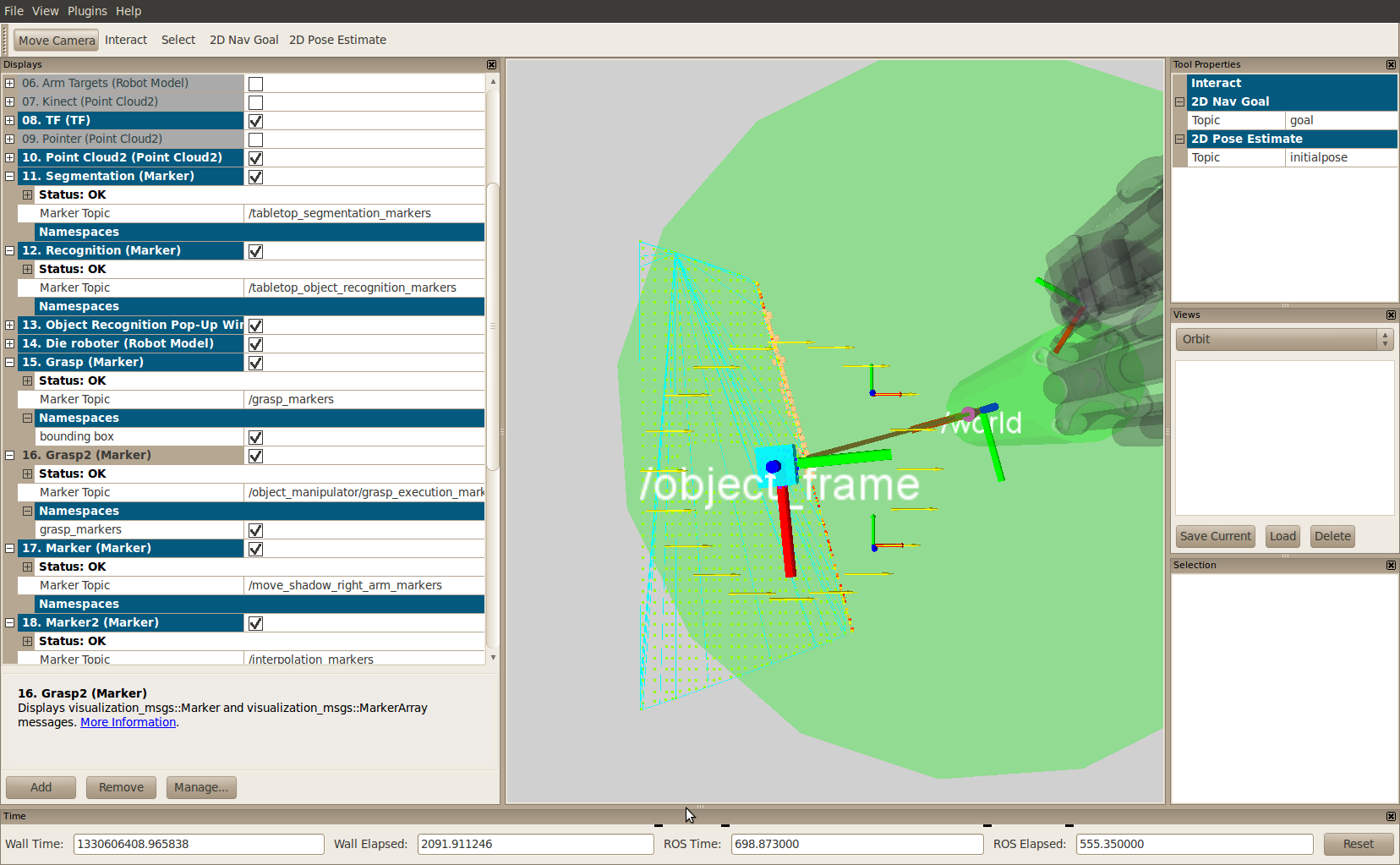
Task: Click Displays list scrollbar up arrow
Action: (493, 82)
